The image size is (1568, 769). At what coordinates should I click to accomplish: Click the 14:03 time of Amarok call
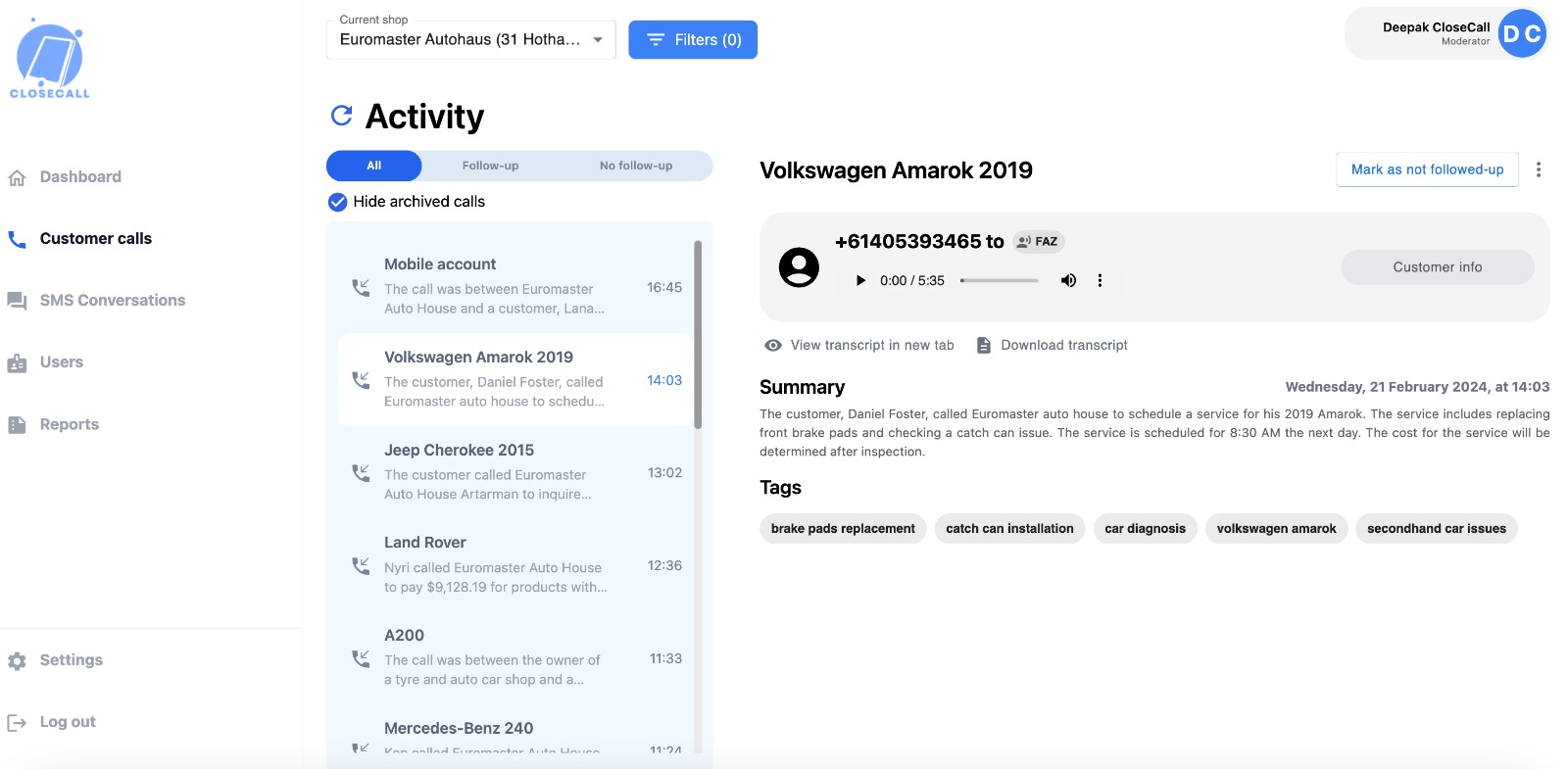tap(664, 380)
